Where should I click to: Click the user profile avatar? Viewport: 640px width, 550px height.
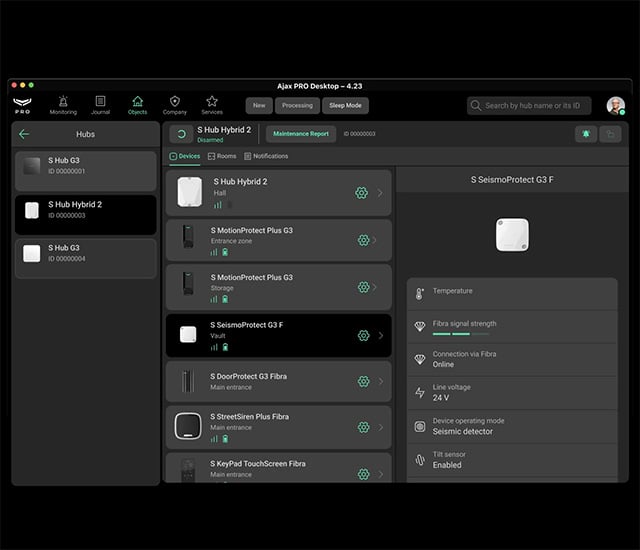pos(616,106)
